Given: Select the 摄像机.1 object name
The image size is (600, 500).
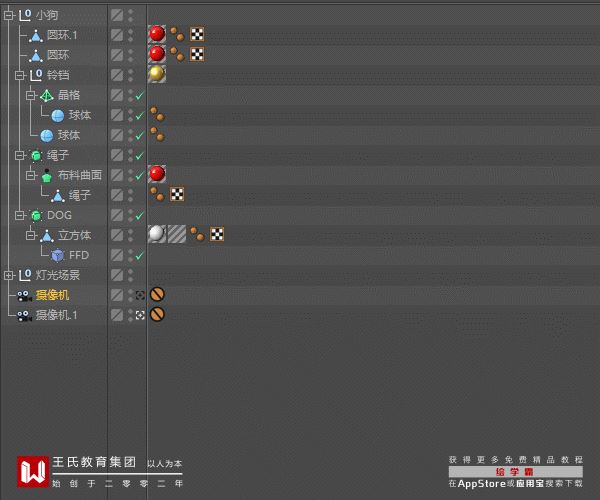Looking at the screenshot, I should tap(57, 315).
